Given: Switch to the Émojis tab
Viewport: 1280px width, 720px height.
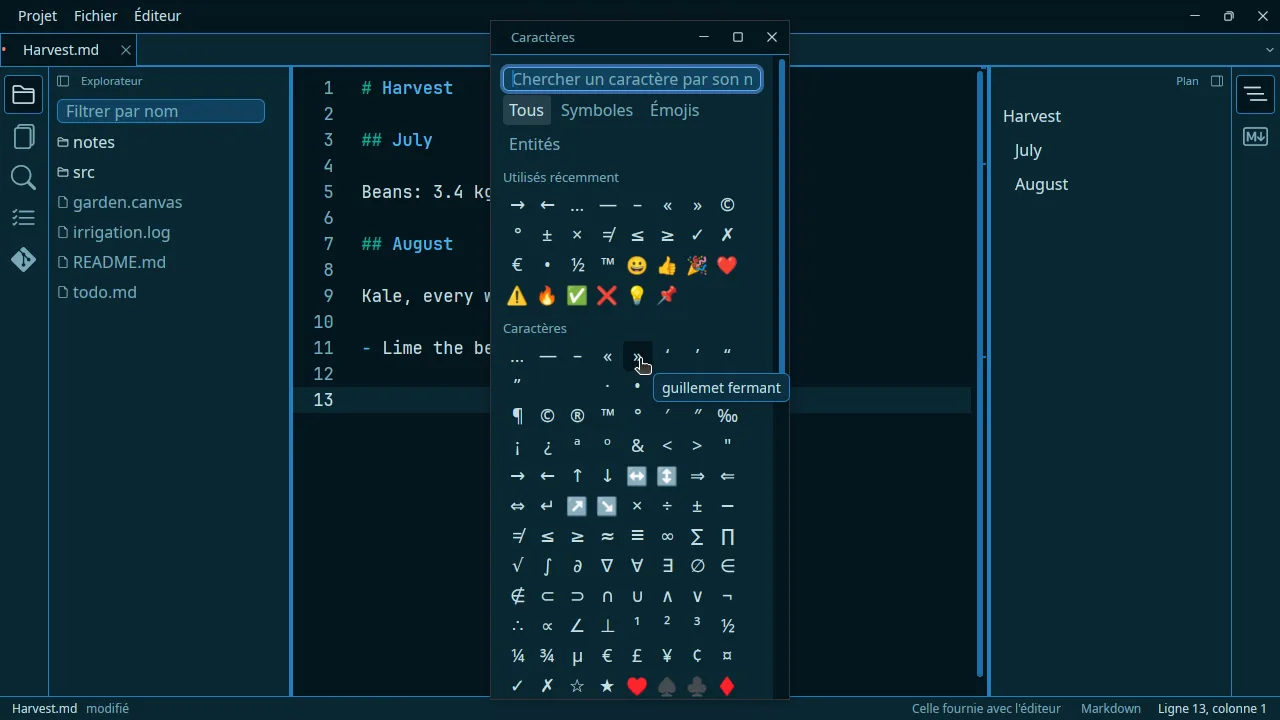Looking at the screenshot, I should [675, 110].
